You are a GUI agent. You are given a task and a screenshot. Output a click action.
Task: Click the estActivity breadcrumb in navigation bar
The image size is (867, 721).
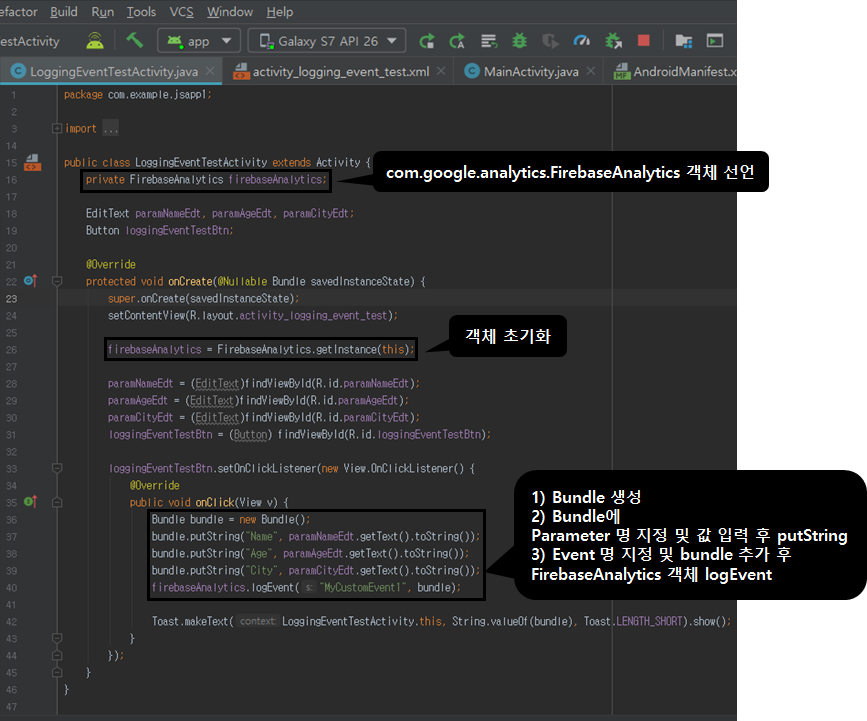(x=30, y=41)
